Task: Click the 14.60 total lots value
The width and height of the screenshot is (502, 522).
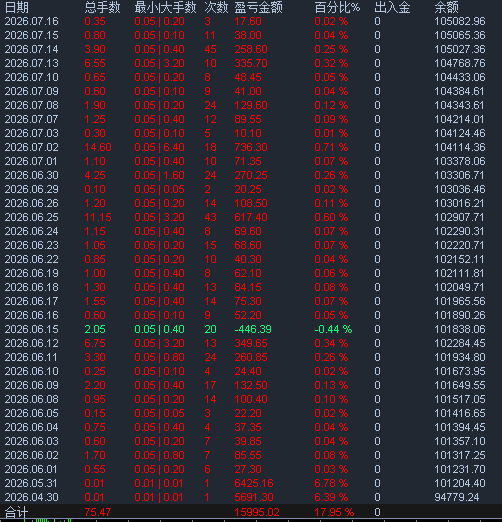Action: tap(98, 147)
